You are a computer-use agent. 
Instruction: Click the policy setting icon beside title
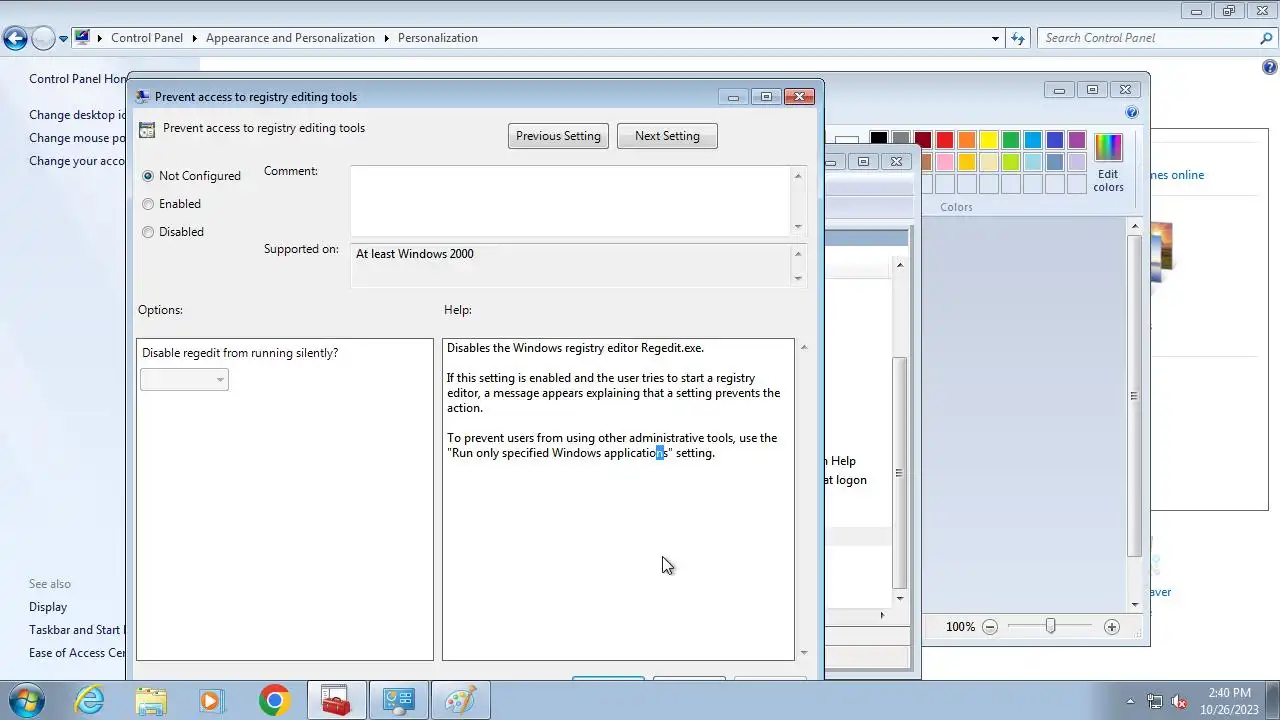[x=147, y=129]
